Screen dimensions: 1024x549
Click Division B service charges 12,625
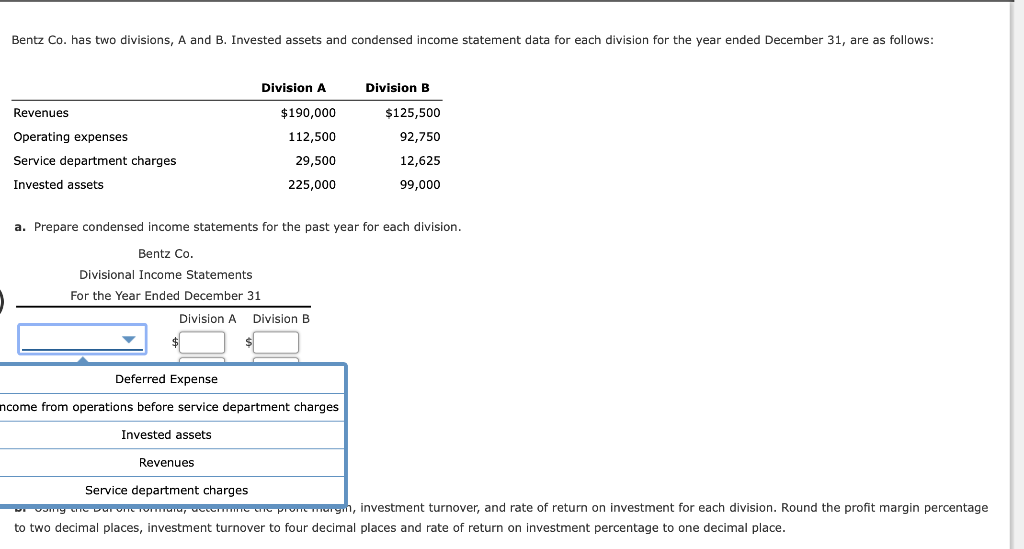point(420,161)
